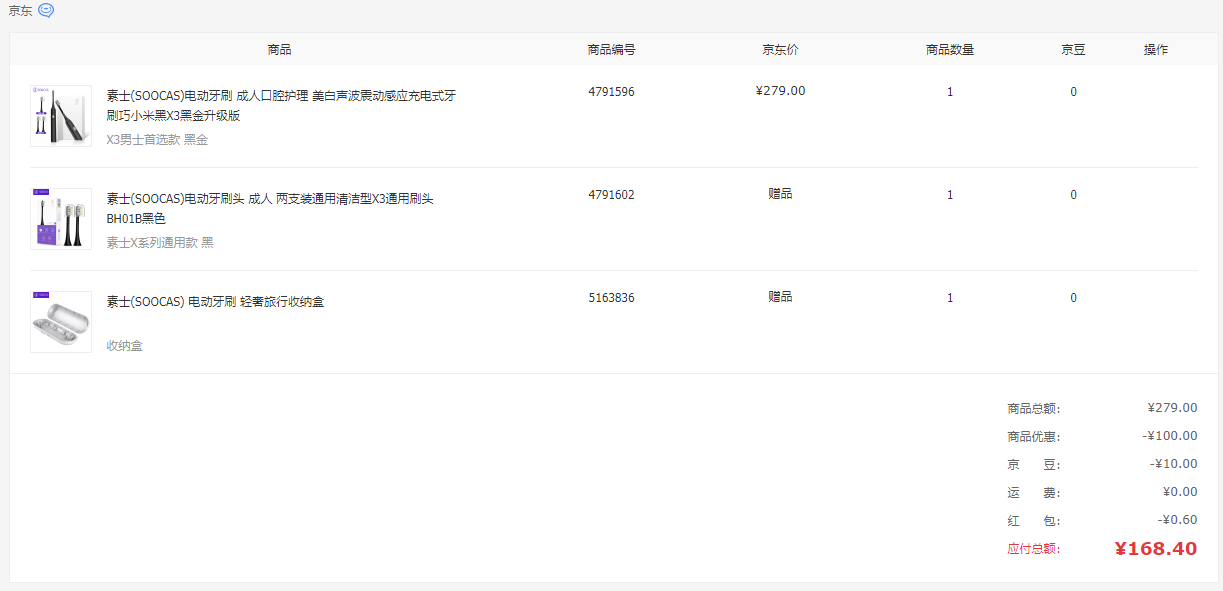Open the X3 brush head BH01B thumbnail
Image resolution: width=1223 pixels, height=591 pixels.
tap(61, 219)
